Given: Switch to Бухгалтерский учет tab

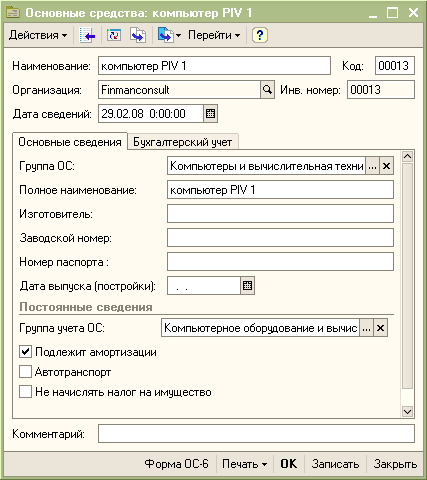Looking at the screenshot, I should pos(183,142).
